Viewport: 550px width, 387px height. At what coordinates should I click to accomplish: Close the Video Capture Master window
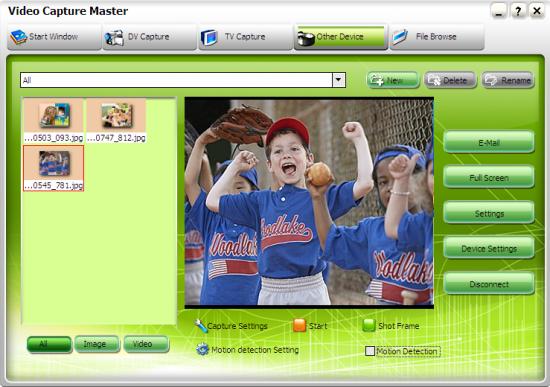[537, 11]
